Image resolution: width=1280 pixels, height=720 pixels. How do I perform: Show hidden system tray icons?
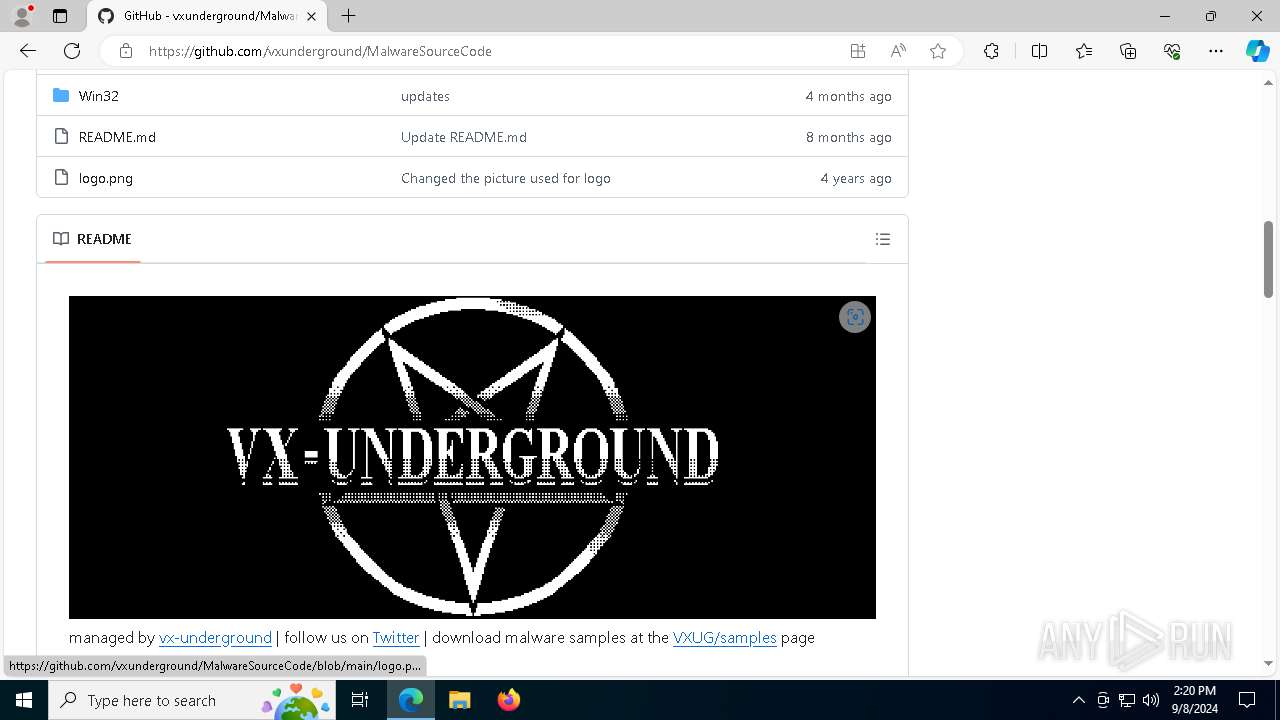(1078, 700)
